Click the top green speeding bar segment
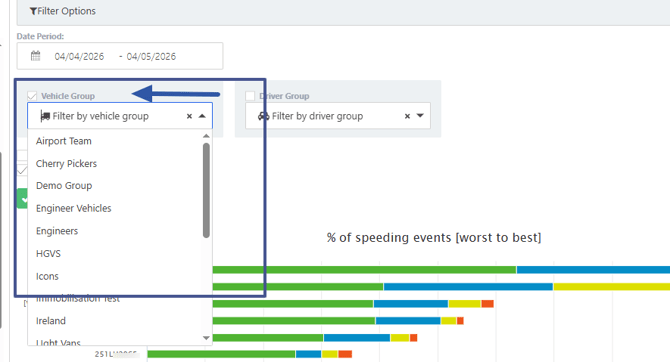The height and width of the screenshot is (362, 670). pos(364,270)
